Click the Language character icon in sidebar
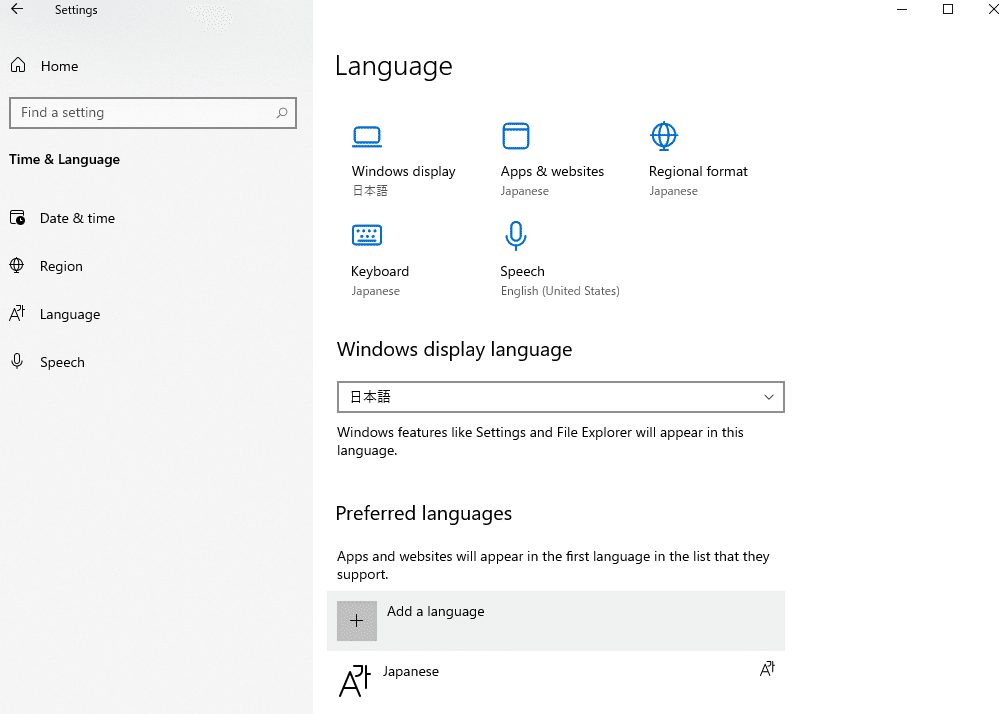 [x=17, y=313]
